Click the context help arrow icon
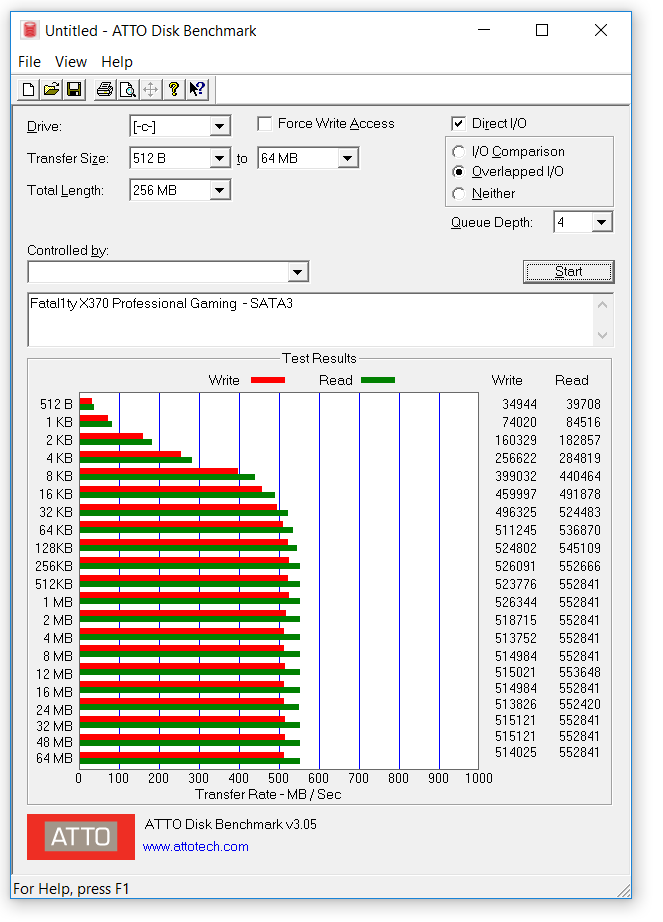Viewport: 663px width, 922px height. 197,89
